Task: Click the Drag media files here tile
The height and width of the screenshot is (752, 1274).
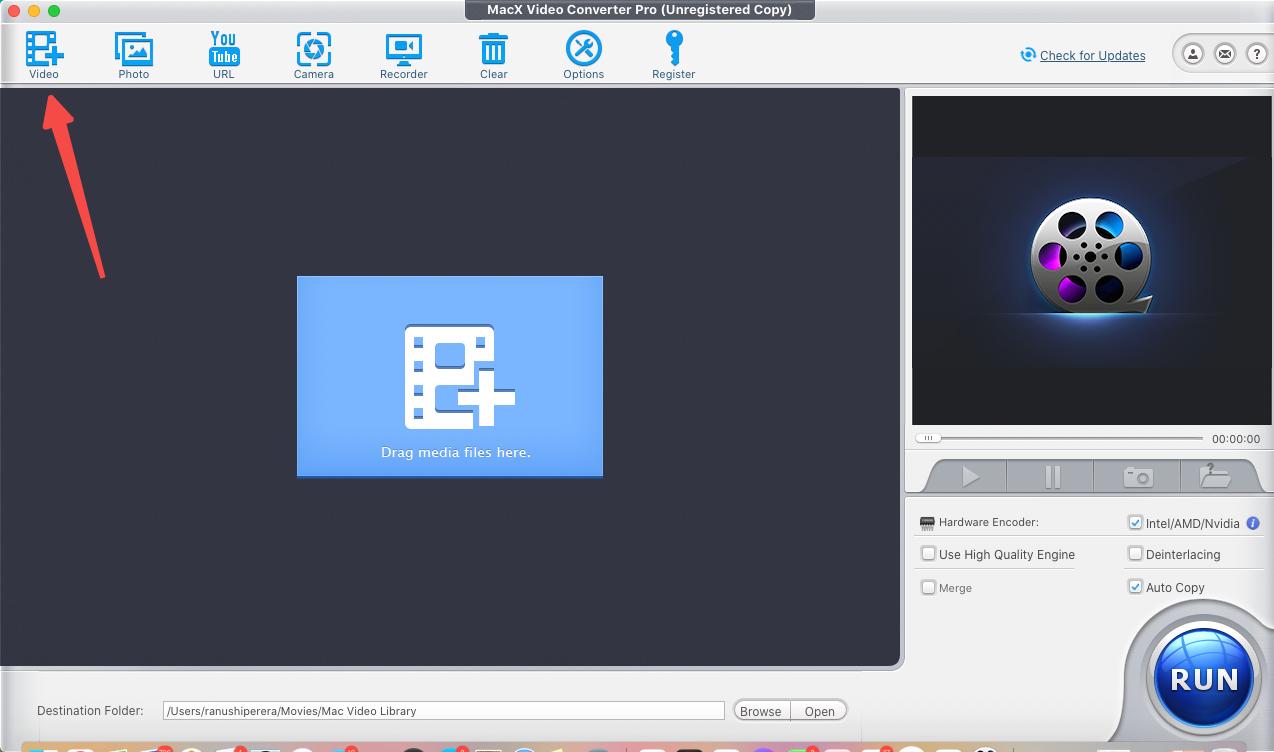Action: point(450,376)
